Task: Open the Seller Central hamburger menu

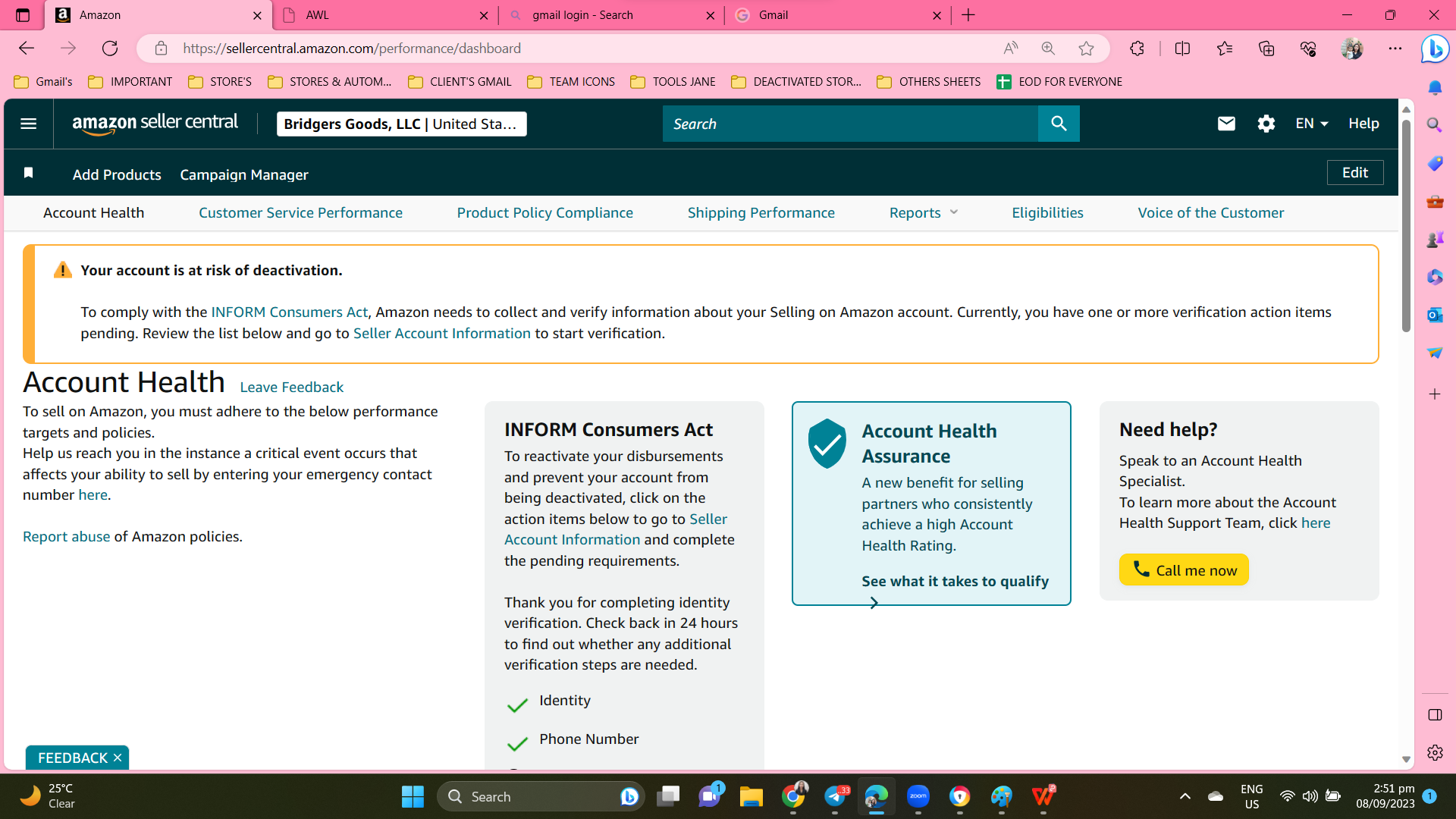Action: coord(29,124)
